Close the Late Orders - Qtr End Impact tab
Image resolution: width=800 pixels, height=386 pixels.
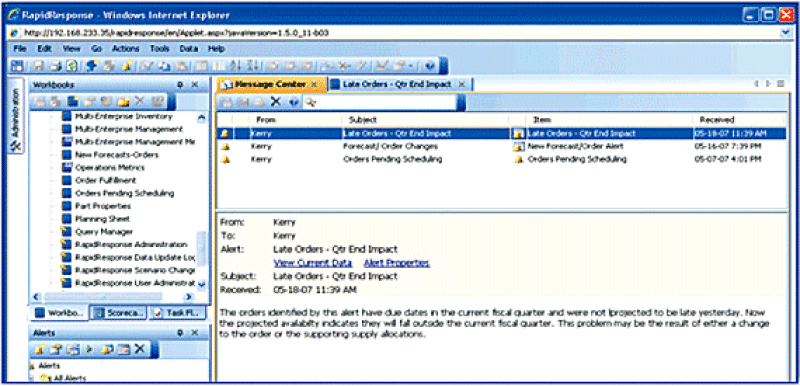tap(461, 84)
